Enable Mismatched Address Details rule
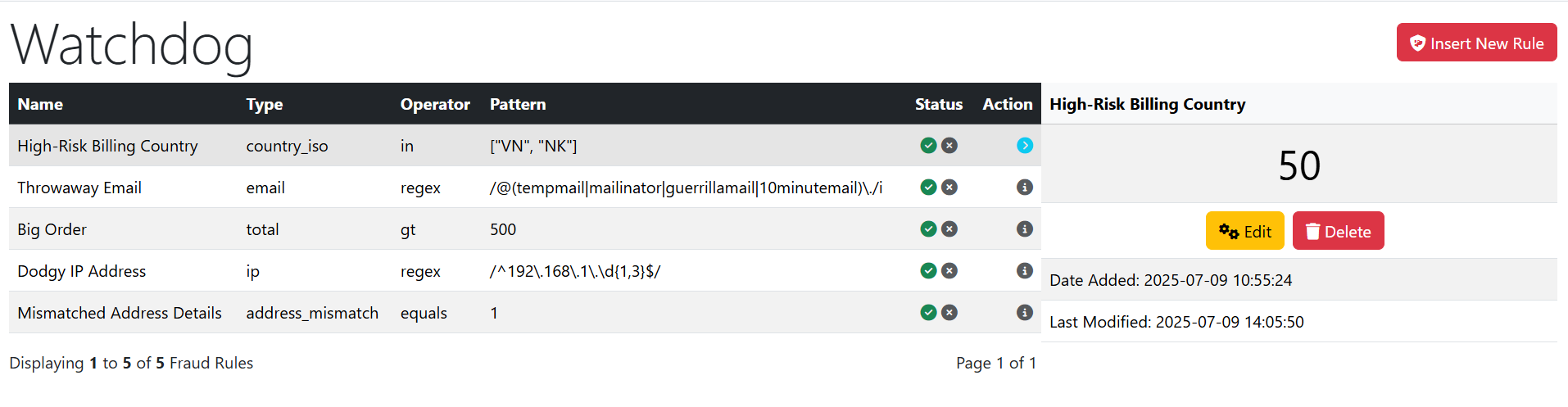Viewport: 1568px width, 407px height. point(928,313)
